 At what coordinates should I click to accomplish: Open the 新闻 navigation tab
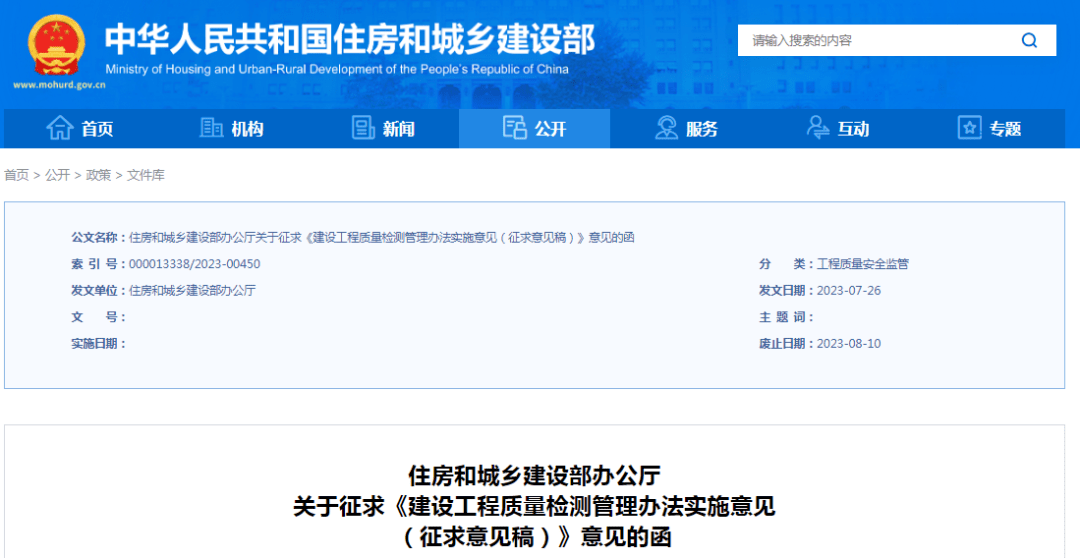click(383, 129)
